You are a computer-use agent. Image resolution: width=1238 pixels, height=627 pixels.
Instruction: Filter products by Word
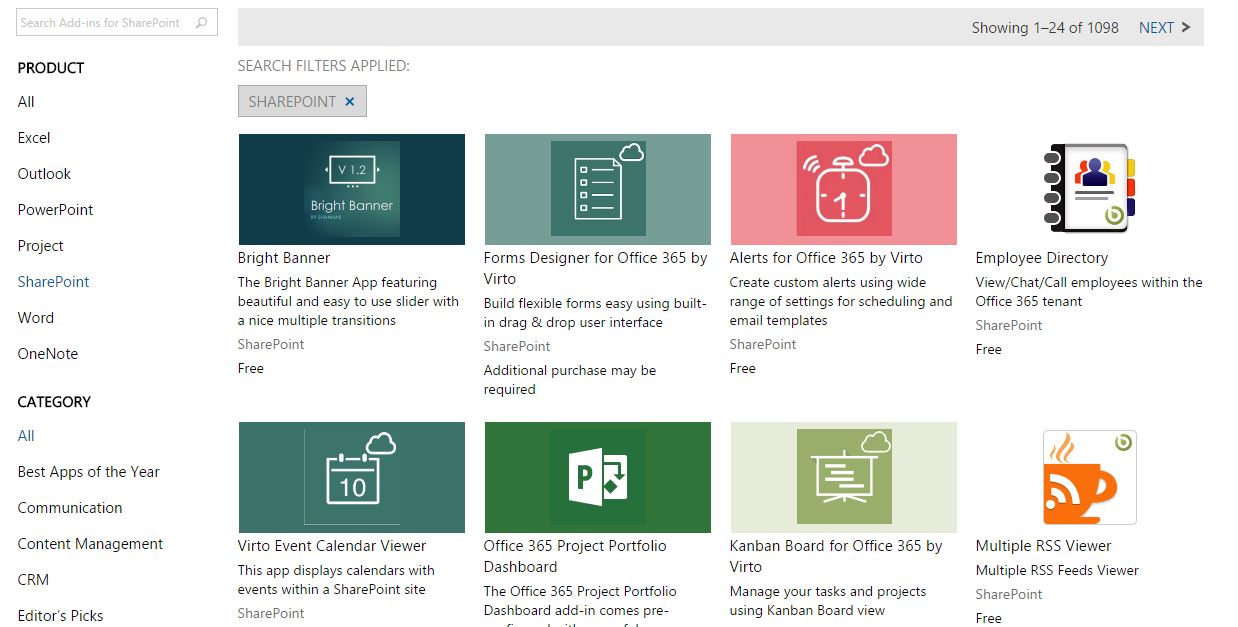36,318
